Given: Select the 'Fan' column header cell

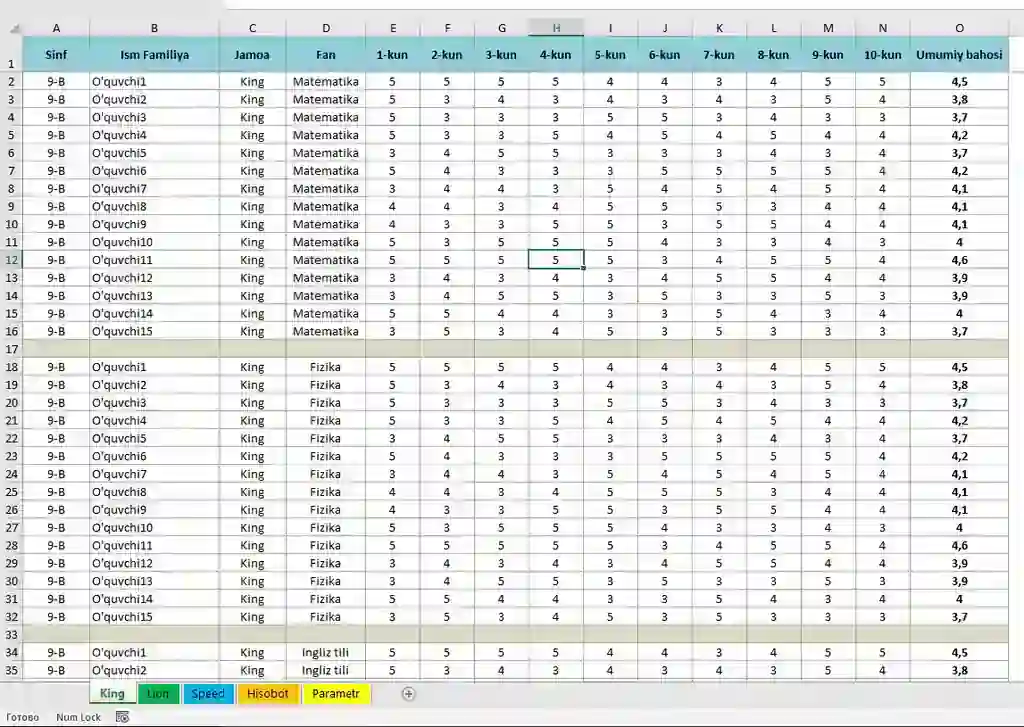Looking at the screenshot, I should [x=325, y=55].
